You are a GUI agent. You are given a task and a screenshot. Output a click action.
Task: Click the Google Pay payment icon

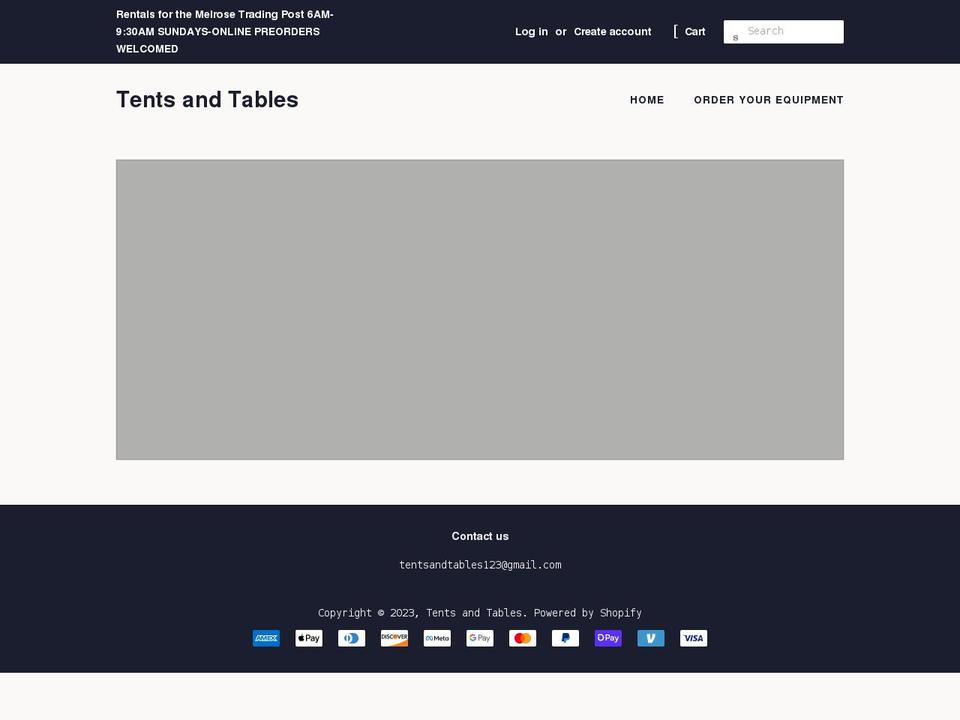[x=480, y=638]
